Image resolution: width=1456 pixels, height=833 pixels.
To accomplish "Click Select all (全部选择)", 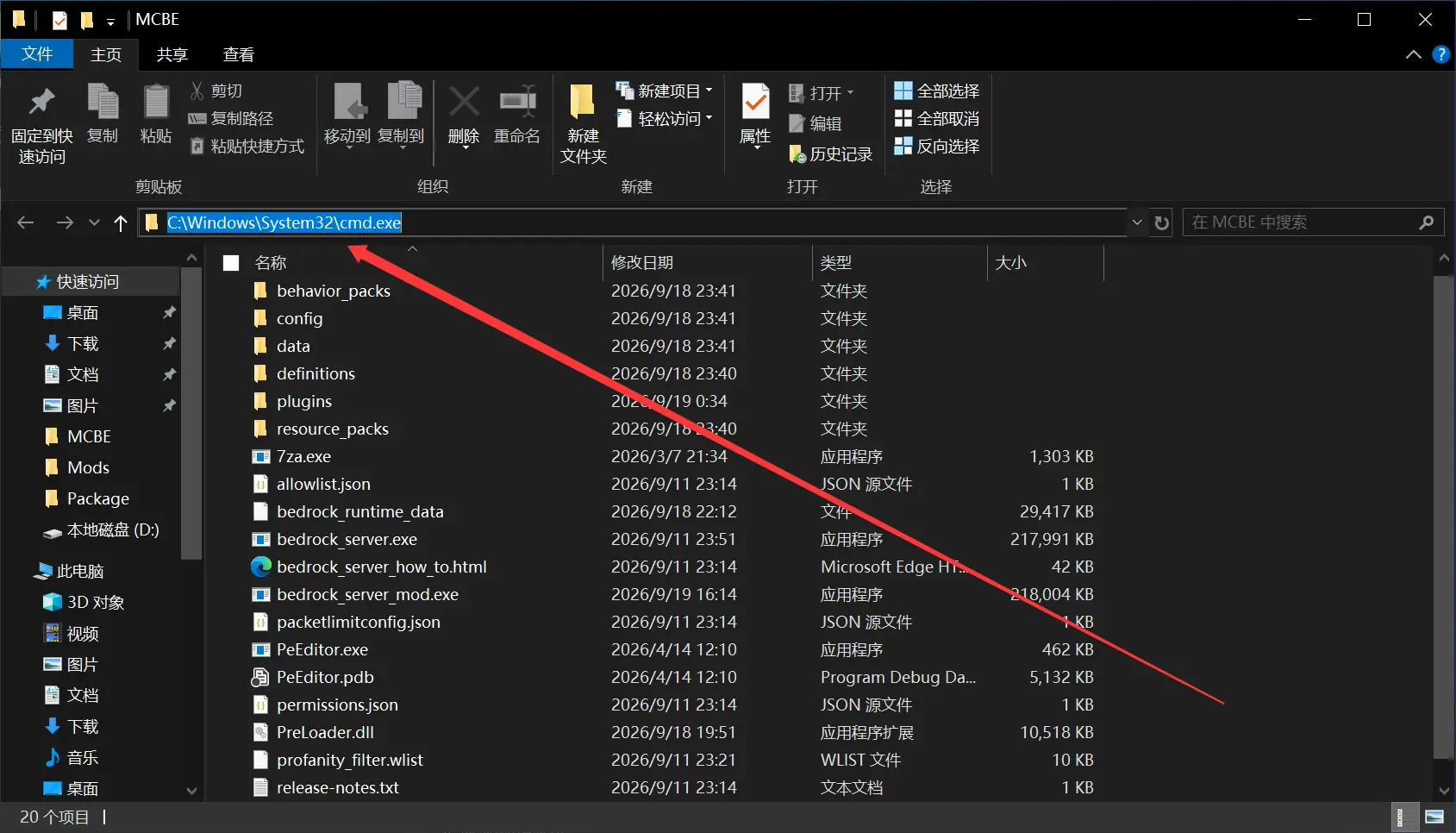I will (x=937, y=91).
